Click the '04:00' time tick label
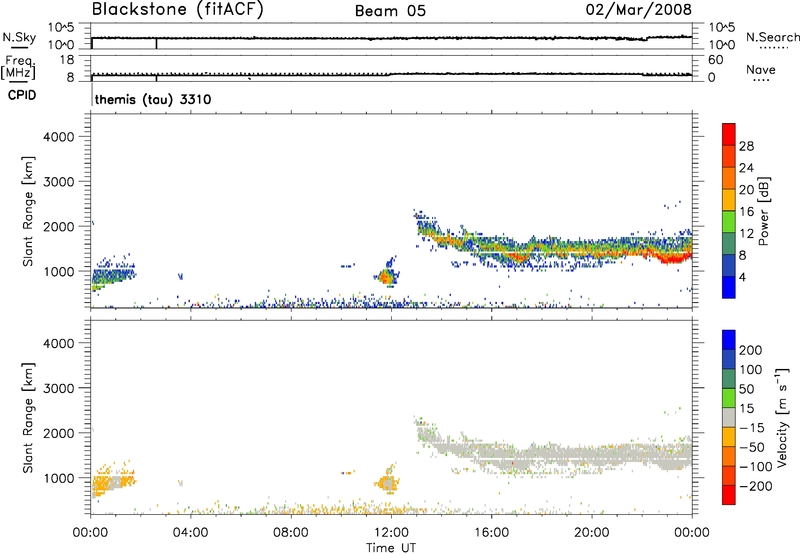The width and height of the screenshot is (800, 554). [190, 533]
